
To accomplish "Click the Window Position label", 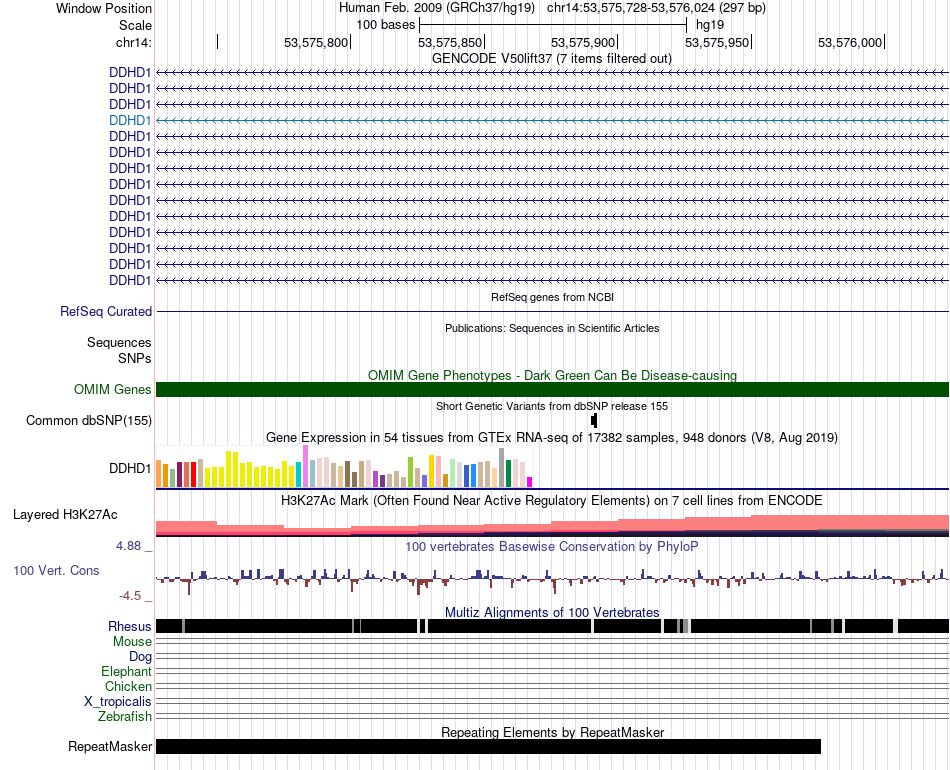I will pos(104,8).
